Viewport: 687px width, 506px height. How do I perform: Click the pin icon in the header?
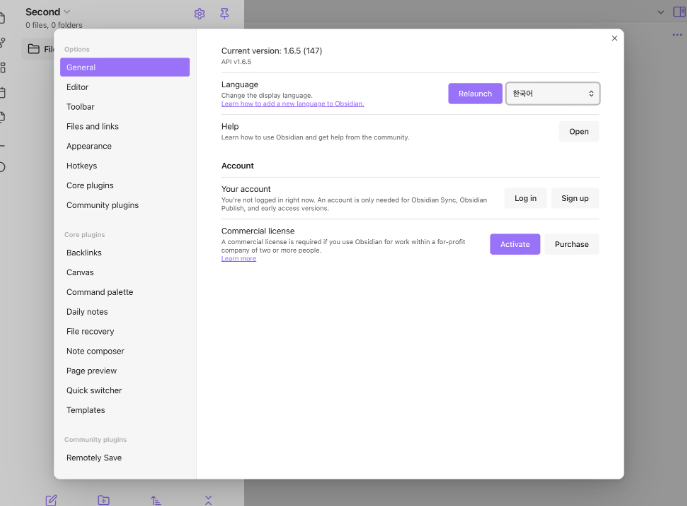click(x=224, y=14)
